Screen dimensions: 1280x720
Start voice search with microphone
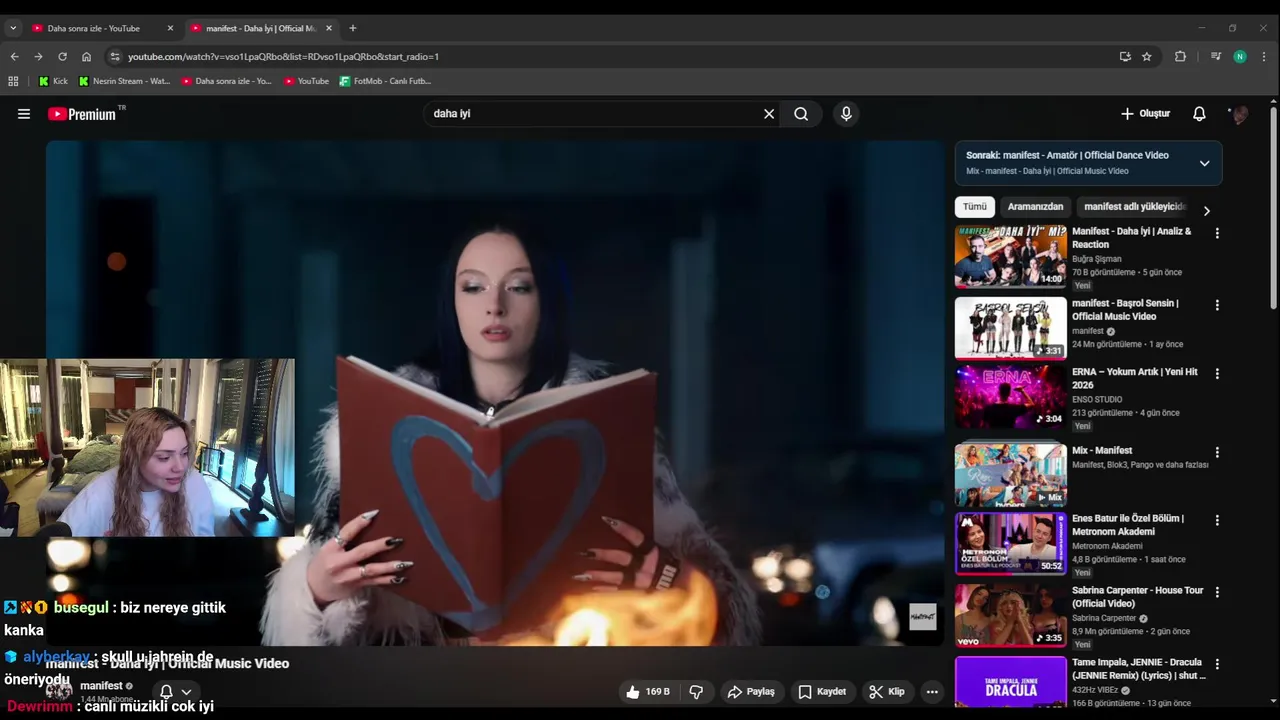coord(846,114)
